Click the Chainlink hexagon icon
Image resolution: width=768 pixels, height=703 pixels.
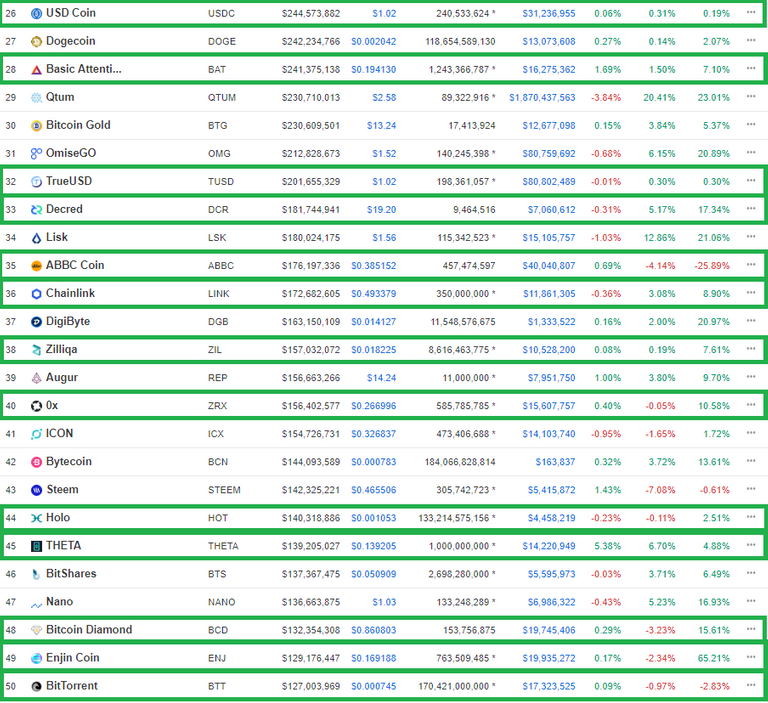point(36,294)
